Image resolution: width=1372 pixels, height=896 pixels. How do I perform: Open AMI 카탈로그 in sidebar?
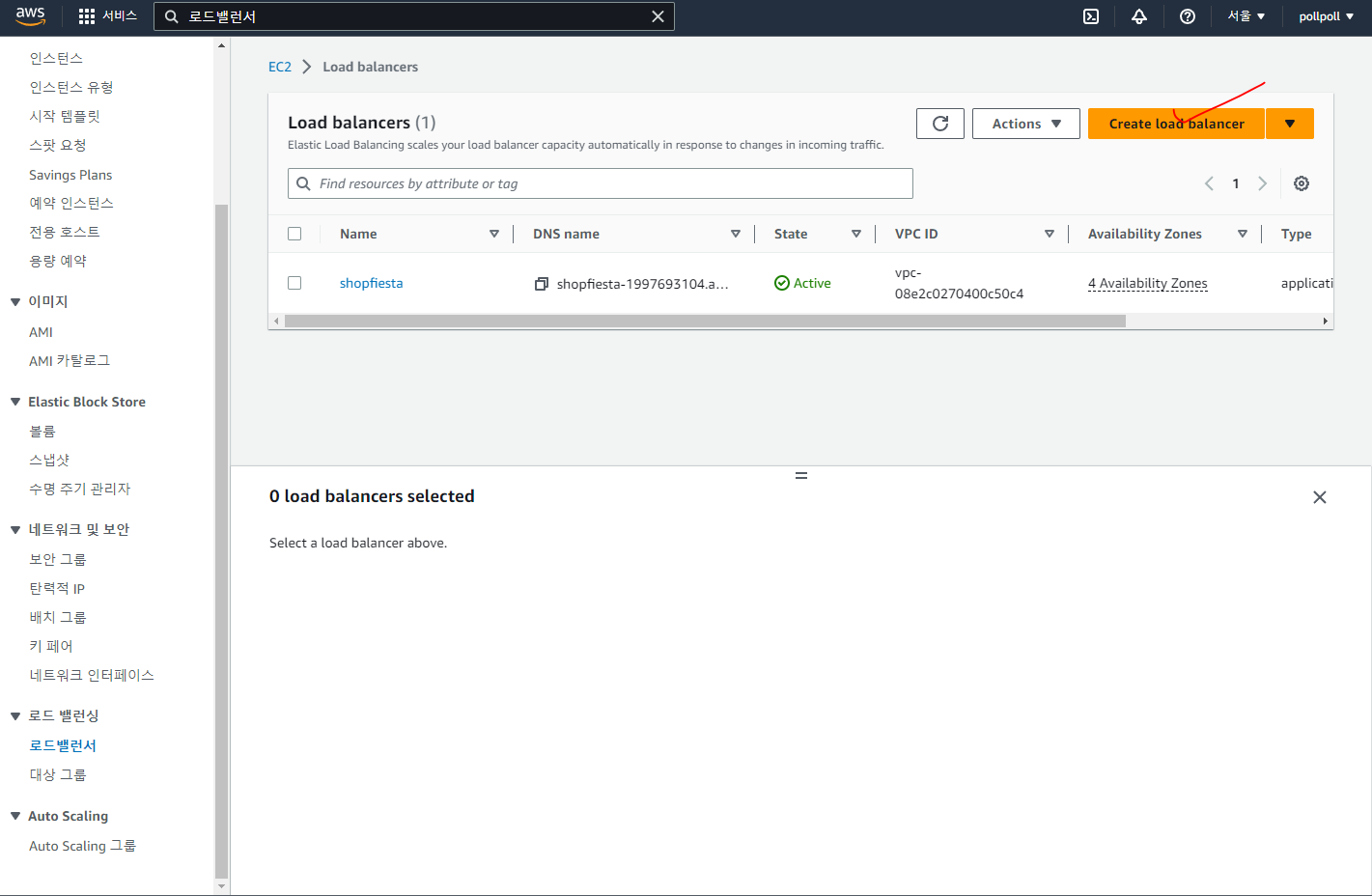(70, 360)
